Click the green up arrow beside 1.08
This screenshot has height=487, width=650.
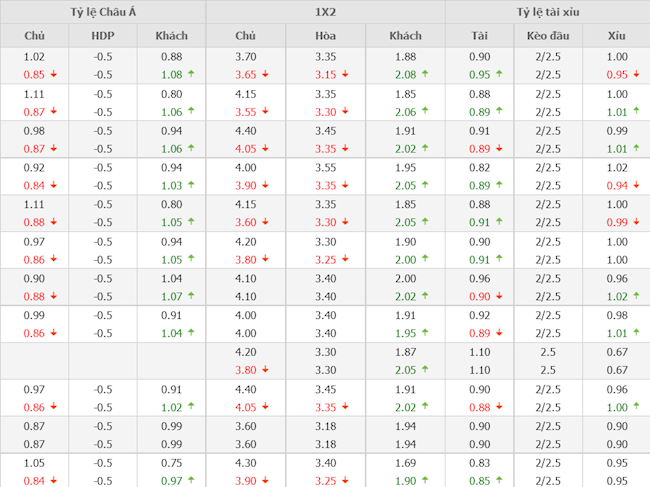(x=190, y=75)
